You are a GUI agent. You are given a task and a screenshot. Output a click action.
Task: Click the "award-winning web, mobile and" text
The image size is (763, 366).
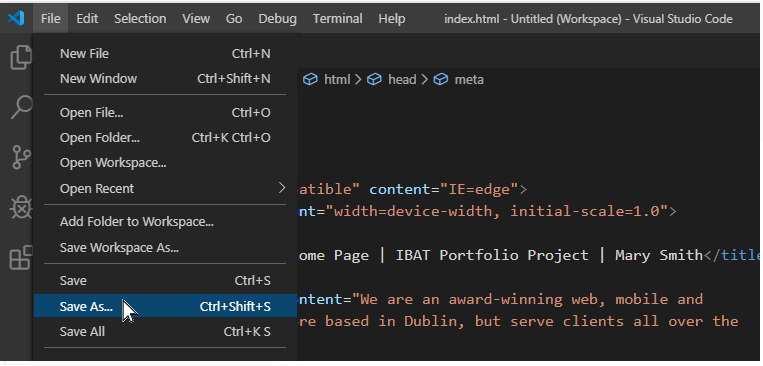(575, 299)
